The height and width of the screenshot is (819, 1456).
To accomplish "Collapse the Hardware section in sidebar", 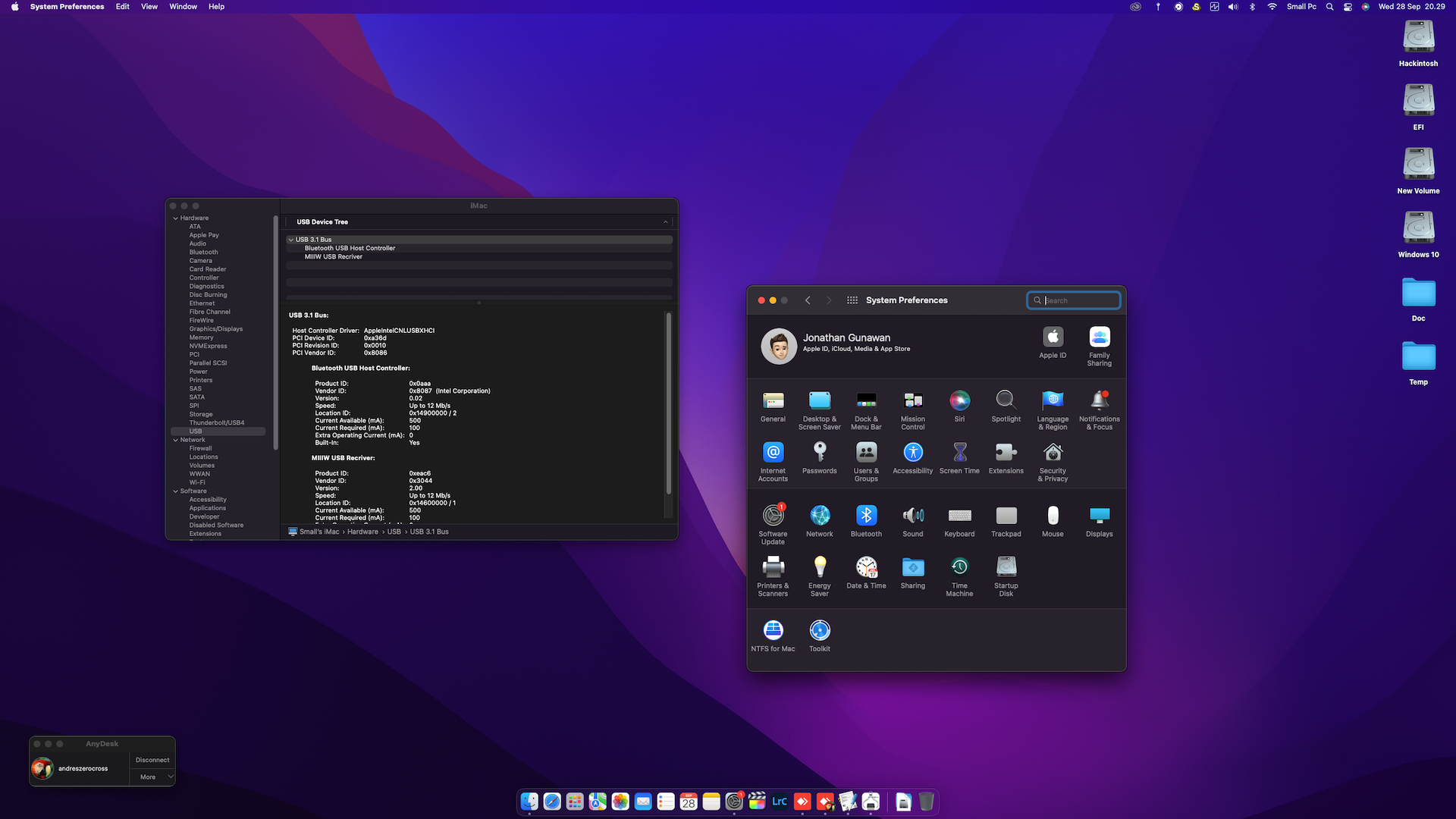I will pos(175,218).
